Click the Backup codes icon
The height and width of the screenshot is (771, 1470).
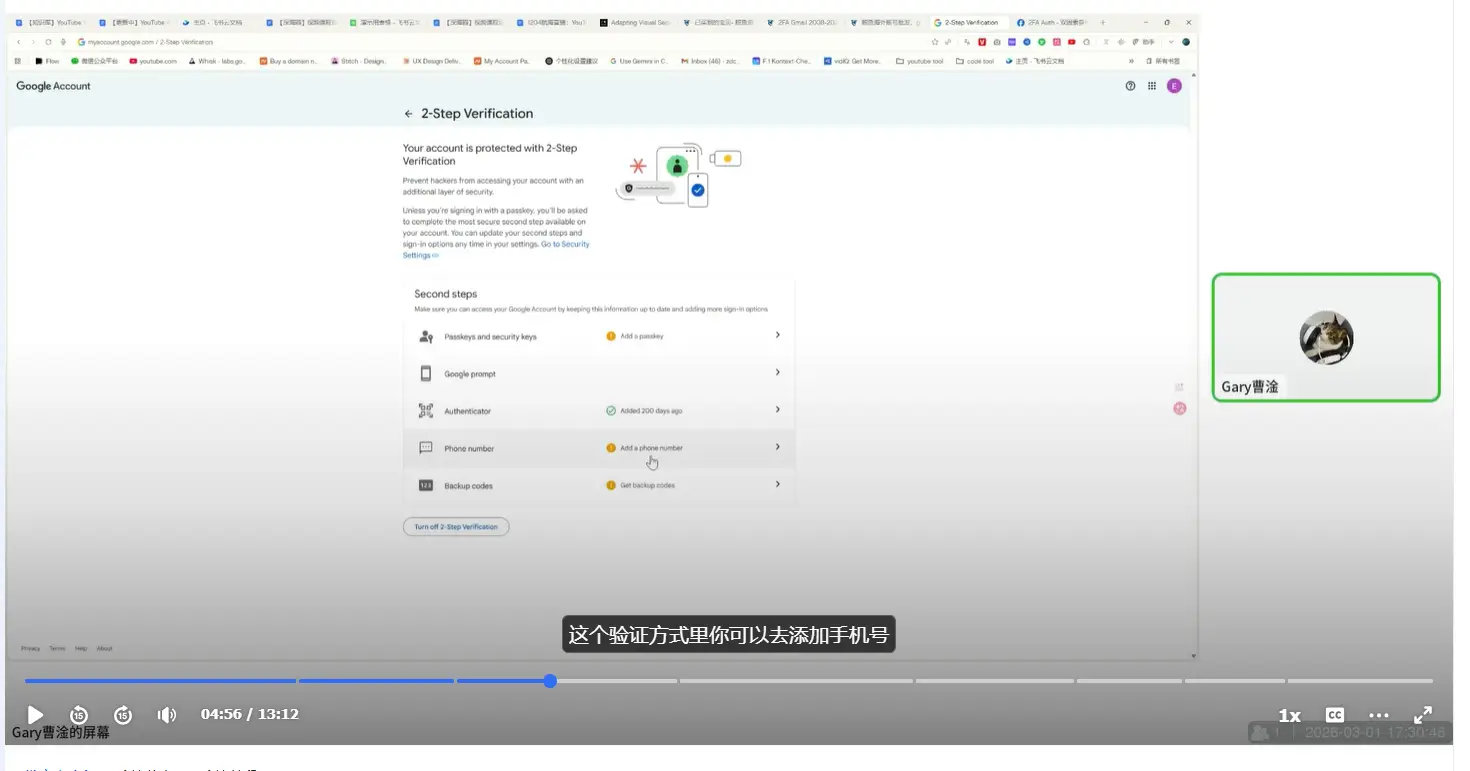[x=426, y=485]
